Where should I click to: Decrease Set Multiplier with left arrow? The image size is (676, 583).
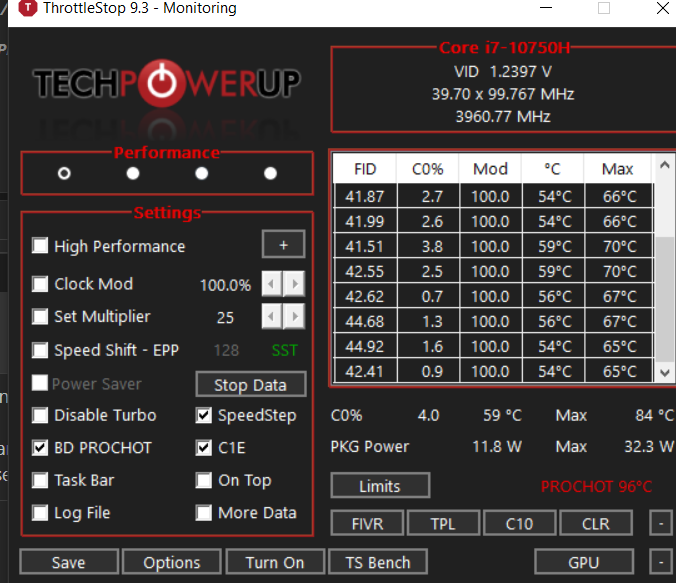[x=272, y=317]
